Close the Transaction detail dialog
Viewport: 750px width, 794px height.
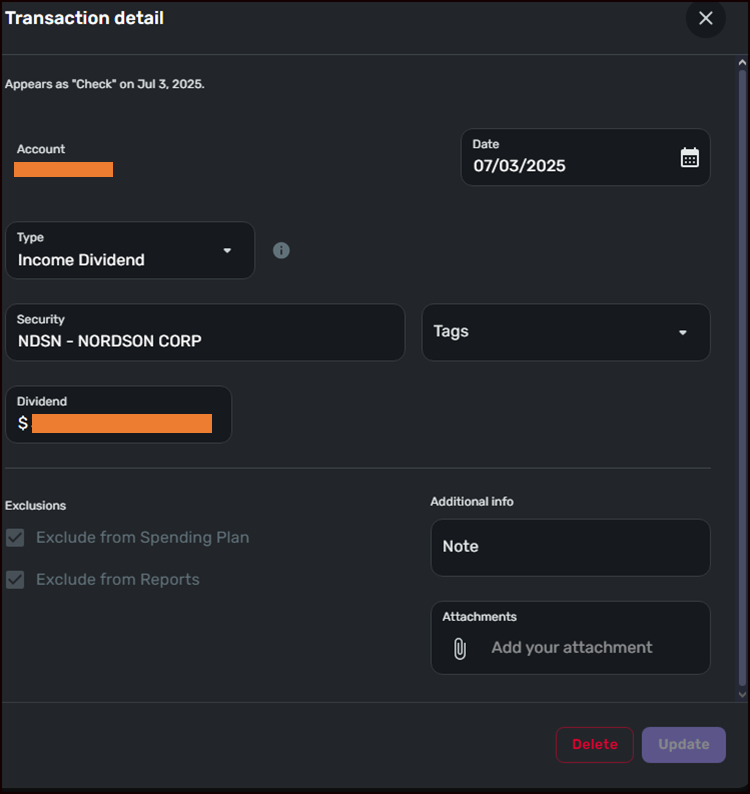(706, 18)
